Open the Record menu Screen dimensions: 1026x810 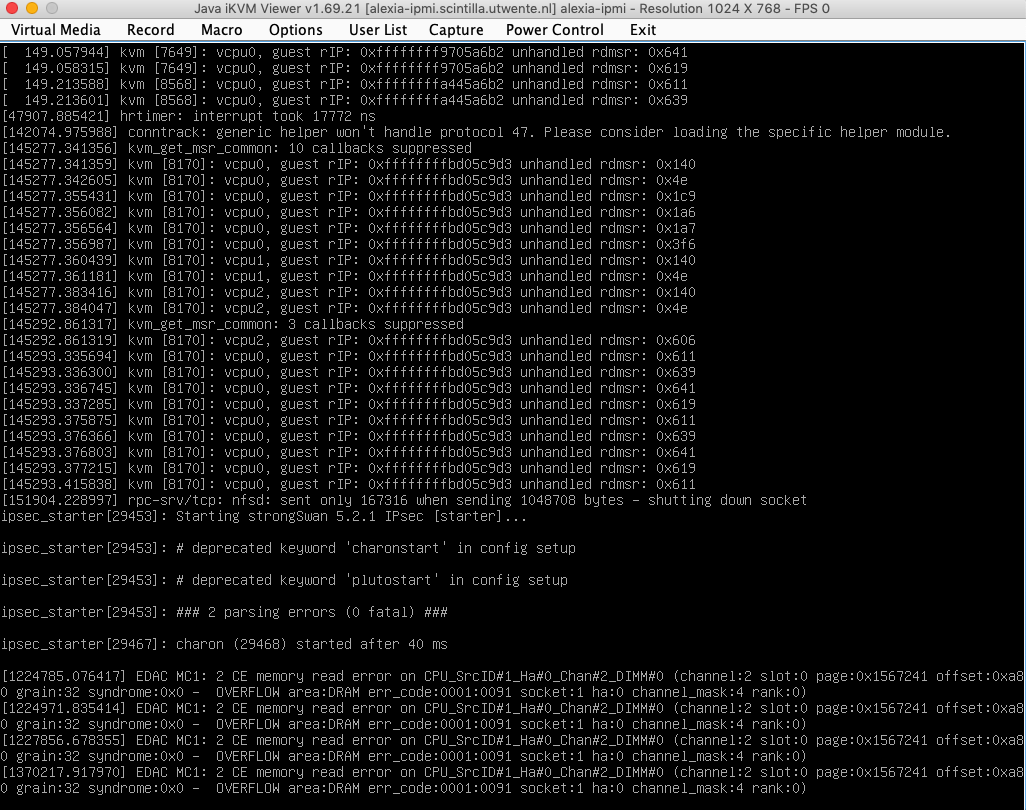(x=150, y=30)
